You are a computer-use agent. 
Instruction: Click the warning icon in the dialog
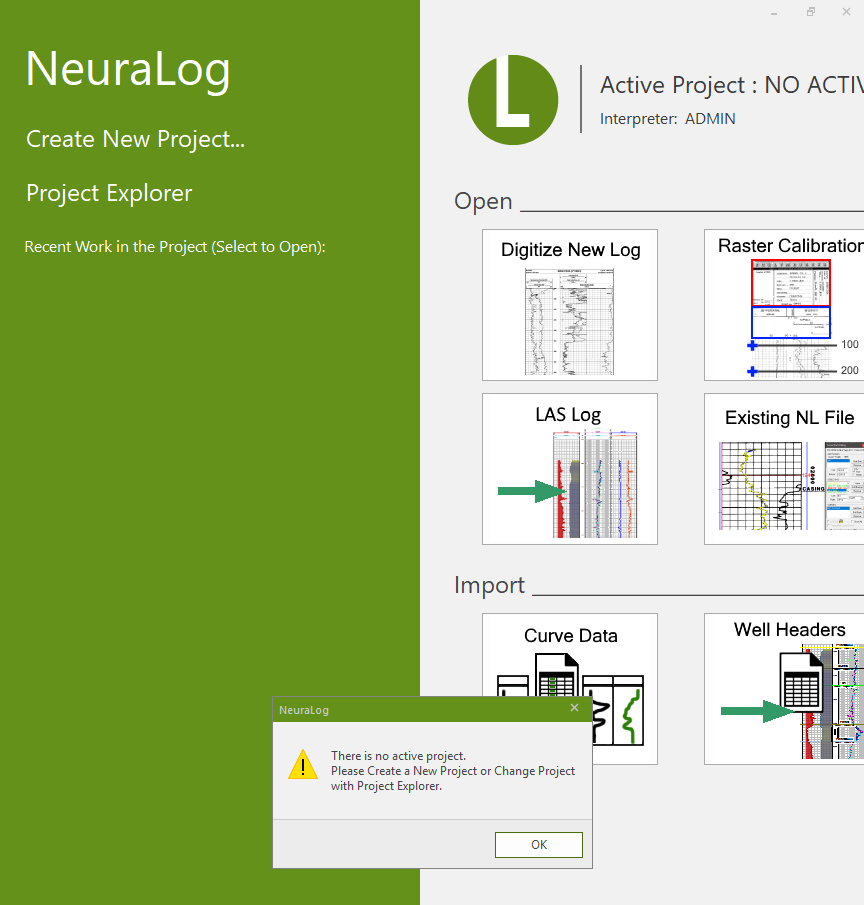click(303, 765)
